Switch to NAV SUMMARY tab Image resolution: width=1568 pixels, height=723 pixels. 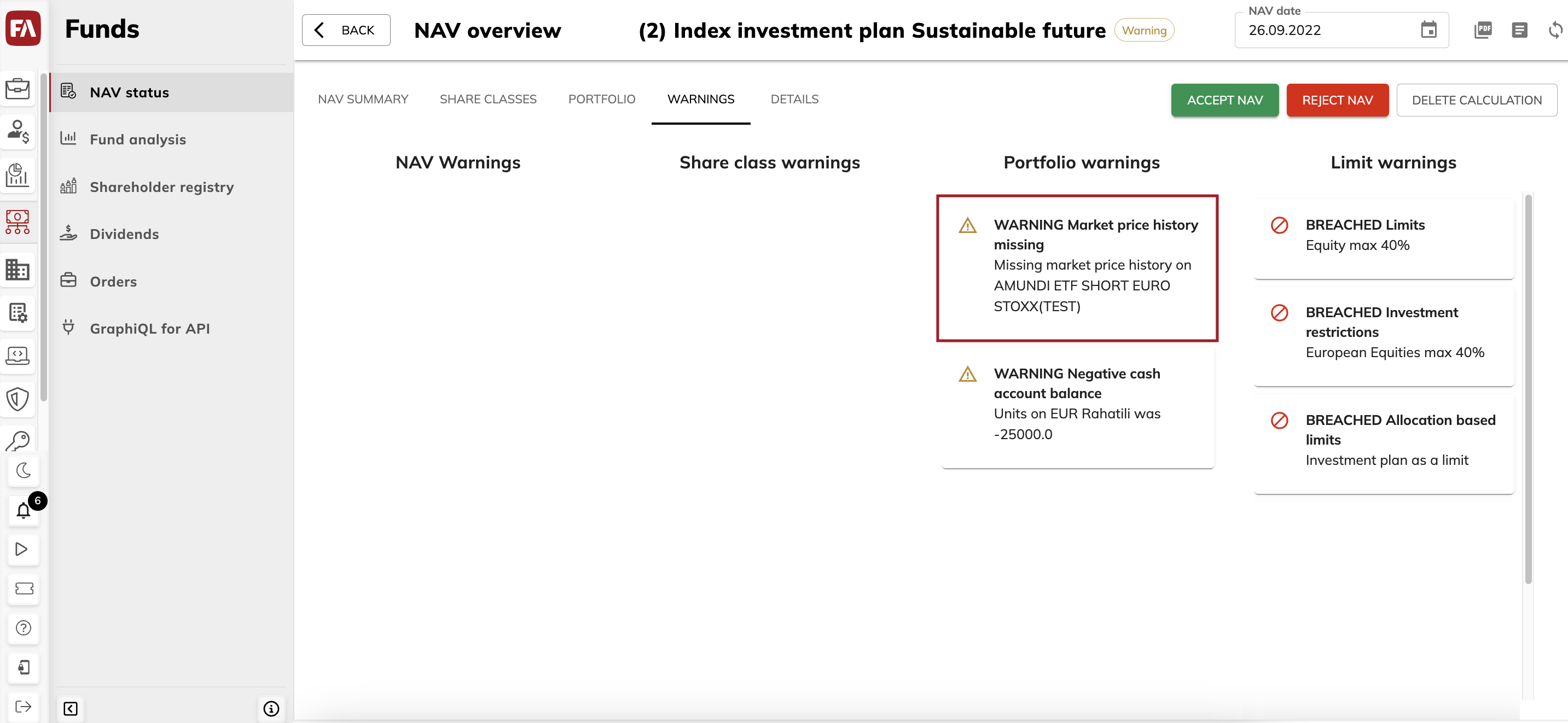click(363, 99)
